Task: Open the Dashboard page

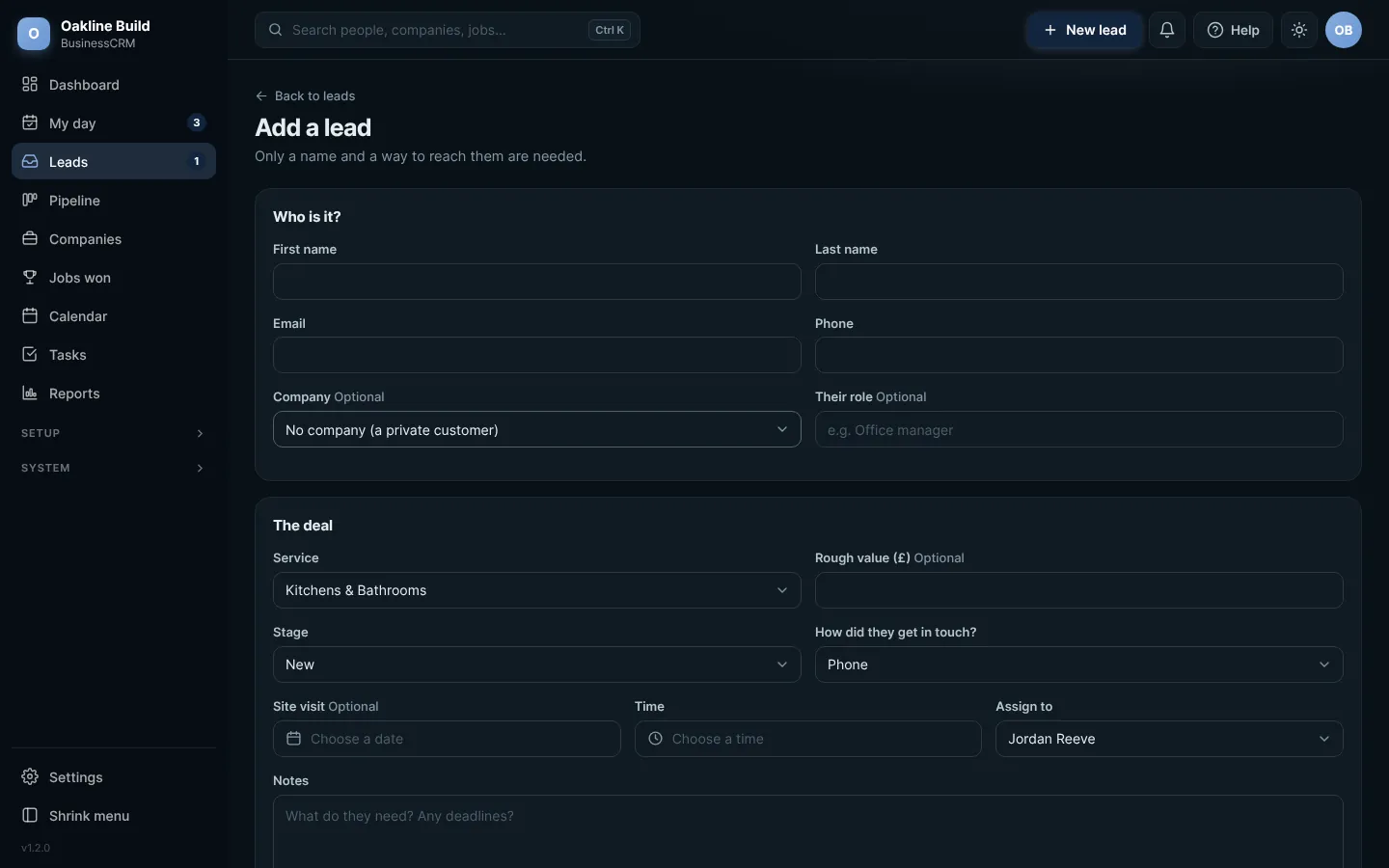Action: pos(114,85)
